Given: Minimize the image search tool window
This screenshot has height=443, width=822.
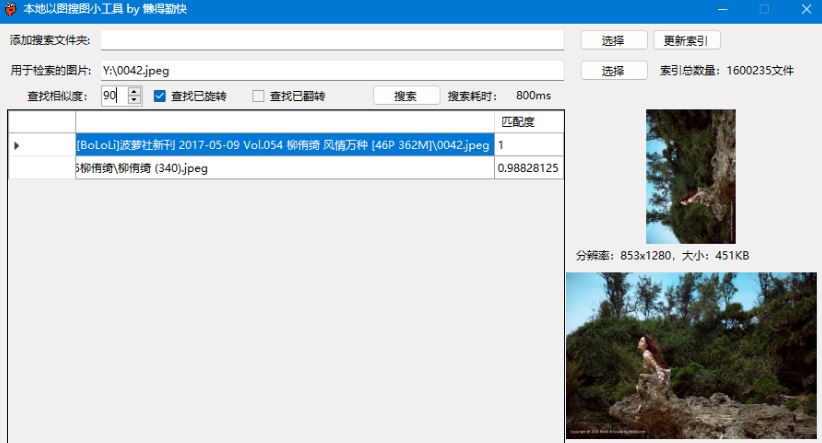Looking at the screenshot, I should (720, 9).
